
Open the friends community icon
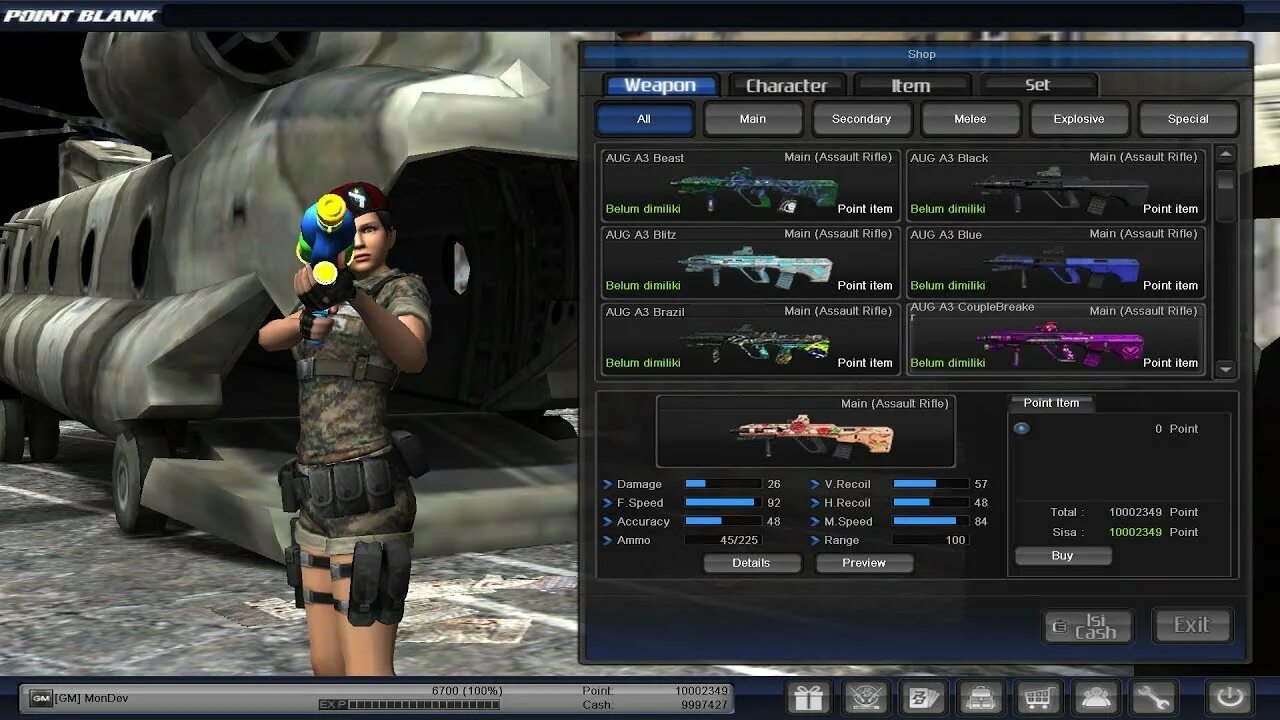[x=1096, y=697]
